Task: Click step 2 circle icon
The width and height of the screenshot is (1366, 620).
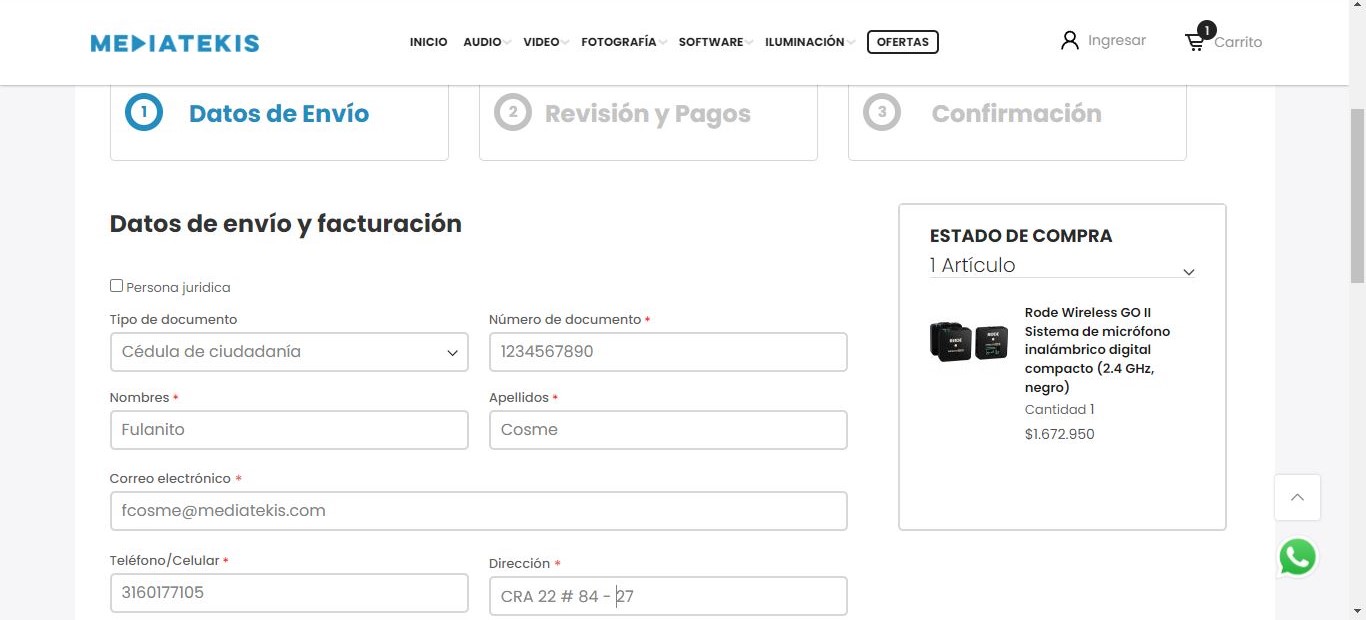Action: tap(513, 112)
